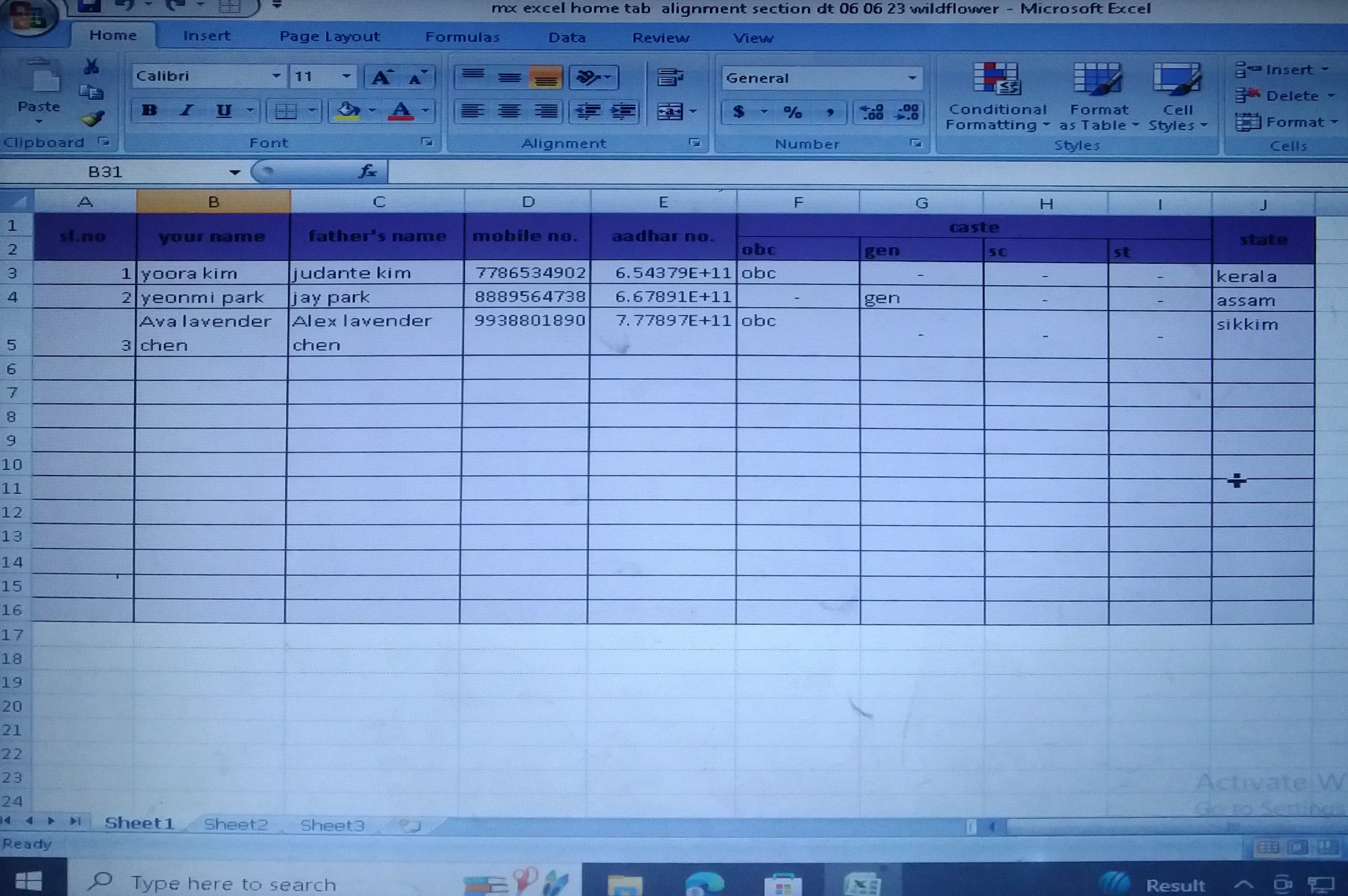
Task: Click the Percent Style icon
Action: pos(793,112)
